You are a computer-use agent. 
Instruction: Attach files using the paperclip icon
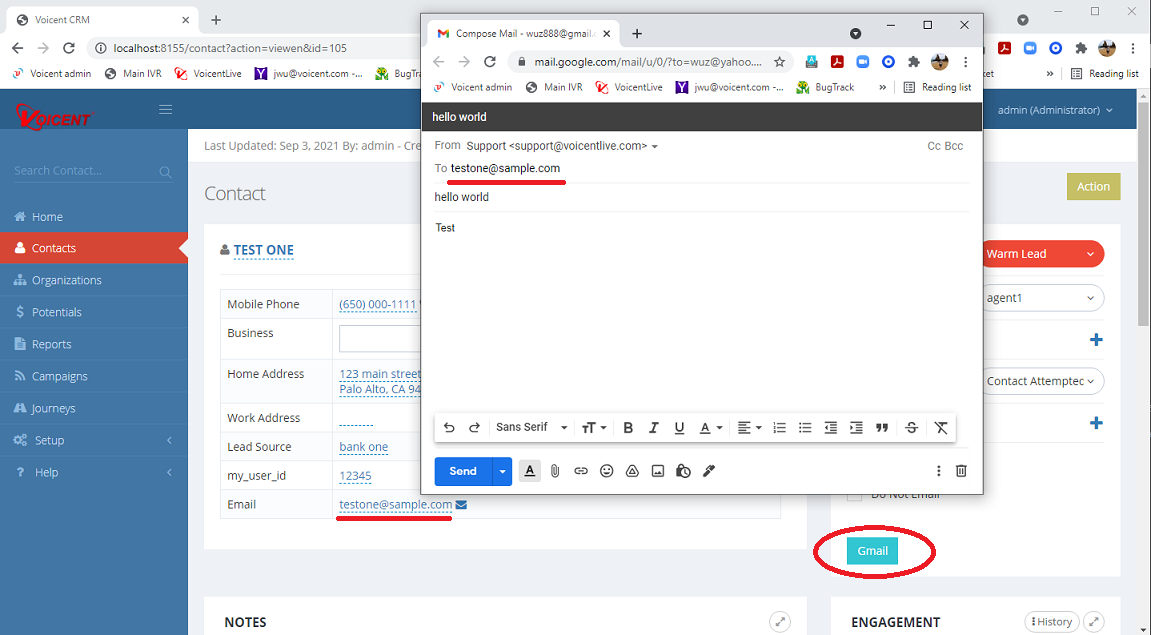coord(555,471)
